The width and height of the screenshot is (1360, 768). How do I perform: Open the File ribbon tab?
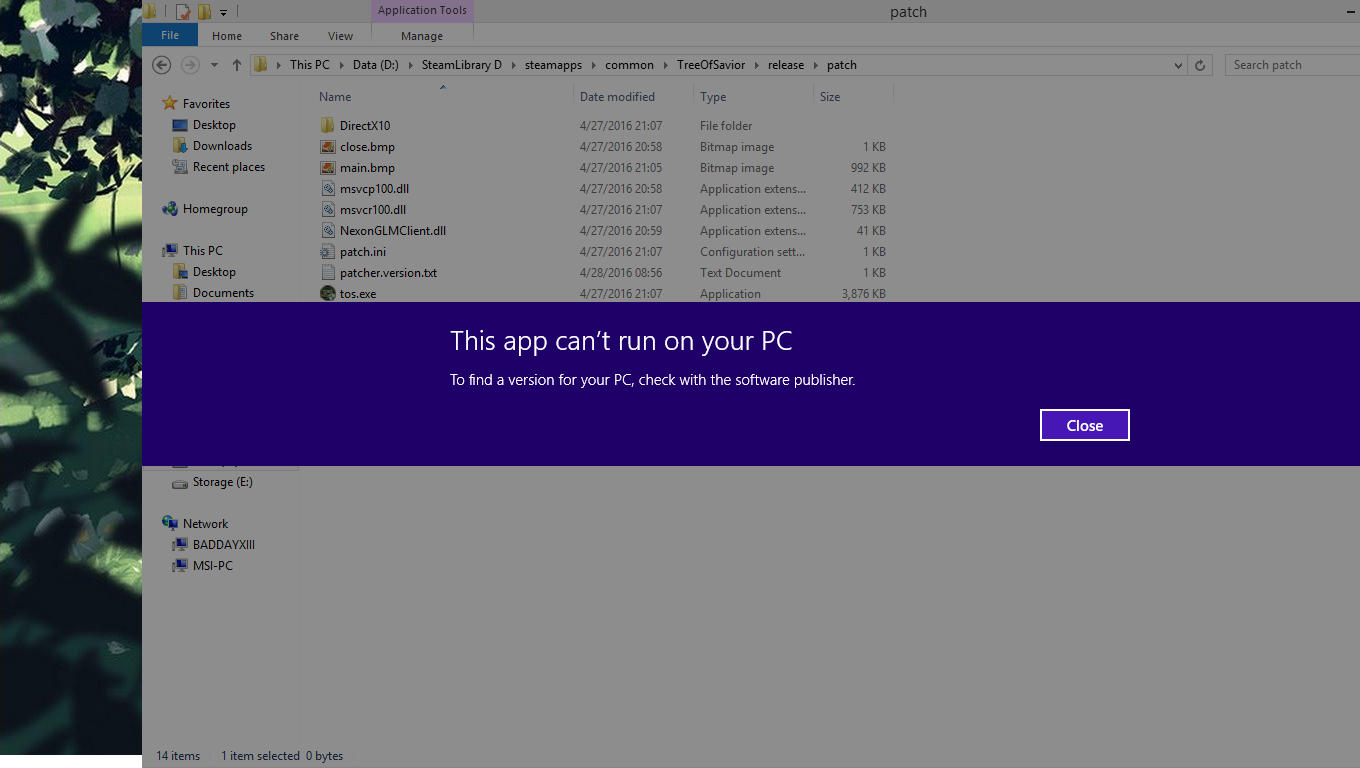pyautogui.click(x=170, y=36)
